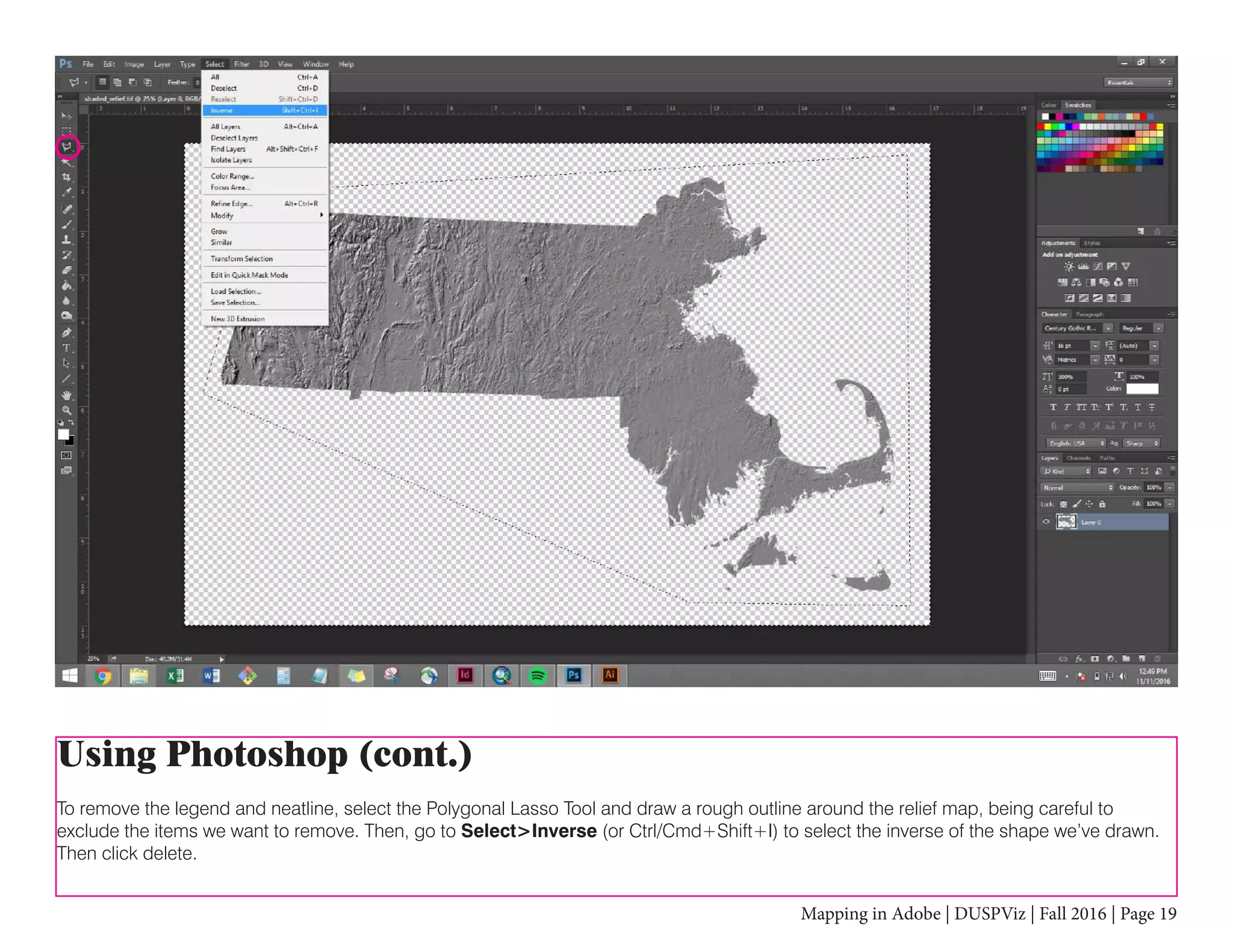1233x952 pixels.
Task: Open the layer Kind filter dropdown
Action: [x=1066, y=471]
